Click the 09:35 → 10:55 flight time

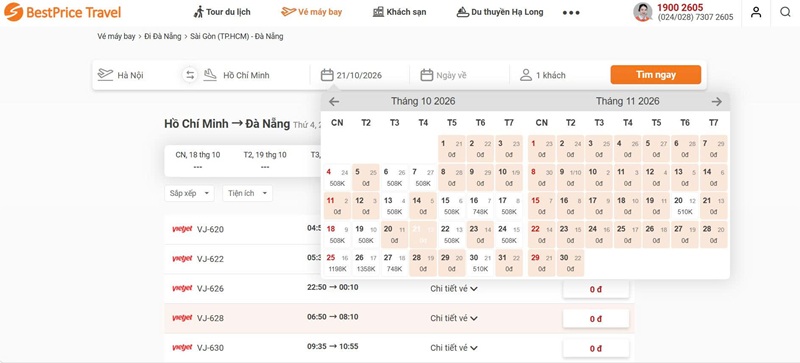tap(333, 347)
